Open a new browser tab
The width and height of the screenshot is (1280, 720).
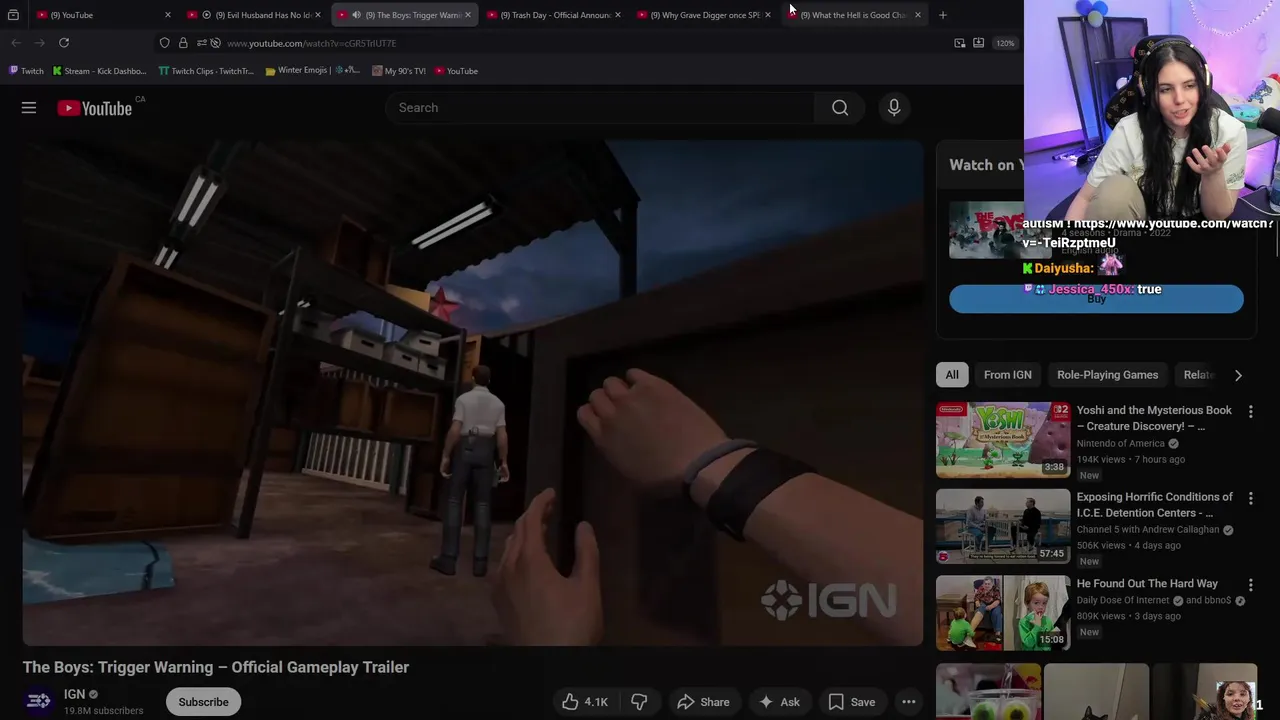point(942,15)
